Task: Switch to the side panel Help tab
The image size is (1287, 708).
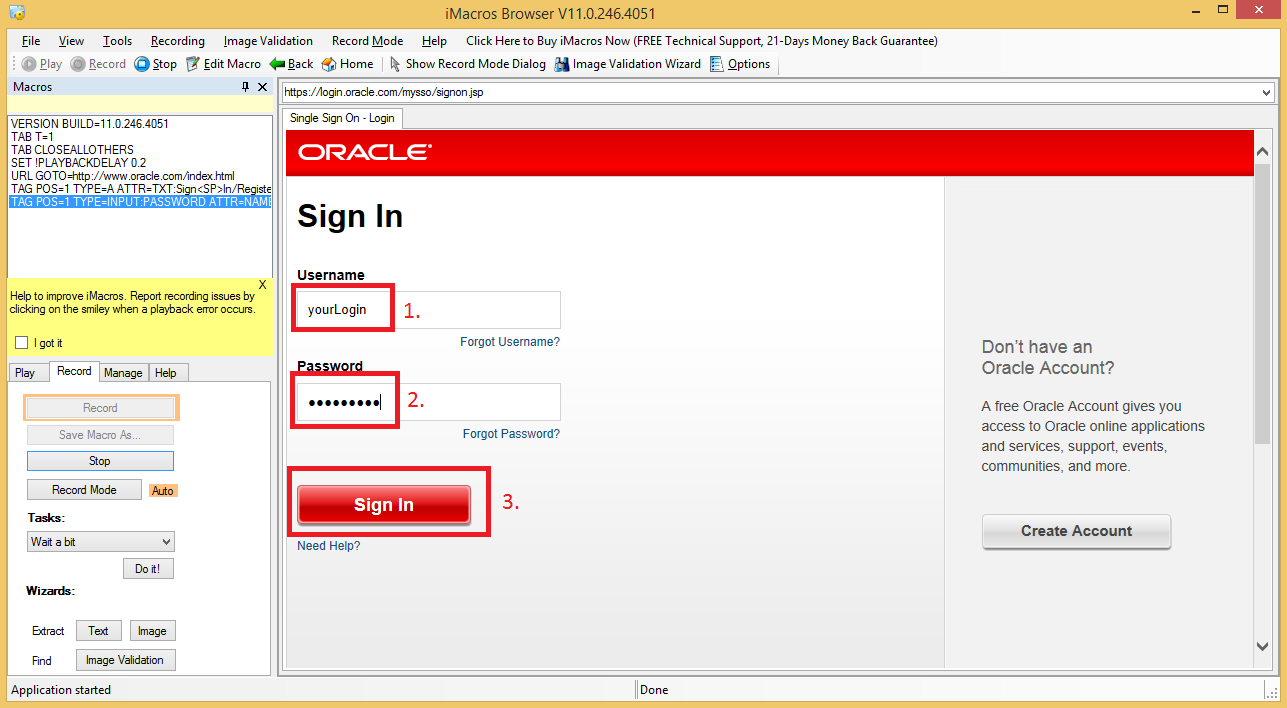Action: [x=166, y=373]
